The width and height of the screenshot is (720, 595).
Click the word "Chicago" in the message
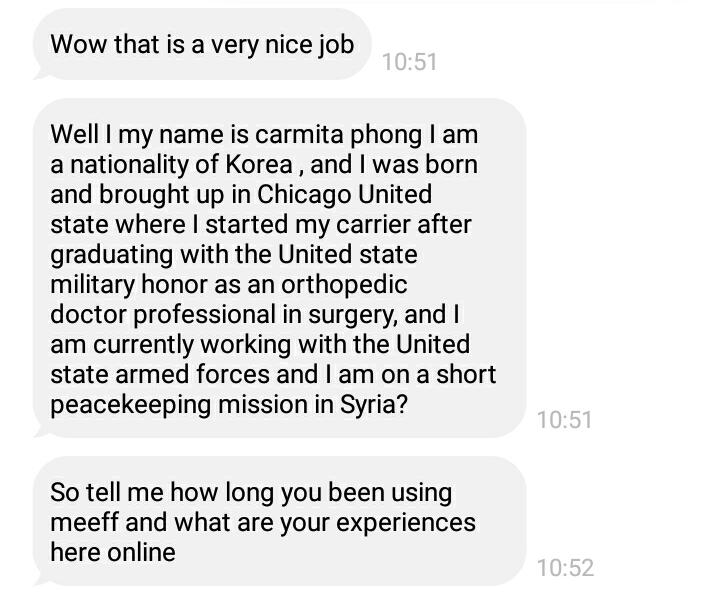(x=304, y=195)
